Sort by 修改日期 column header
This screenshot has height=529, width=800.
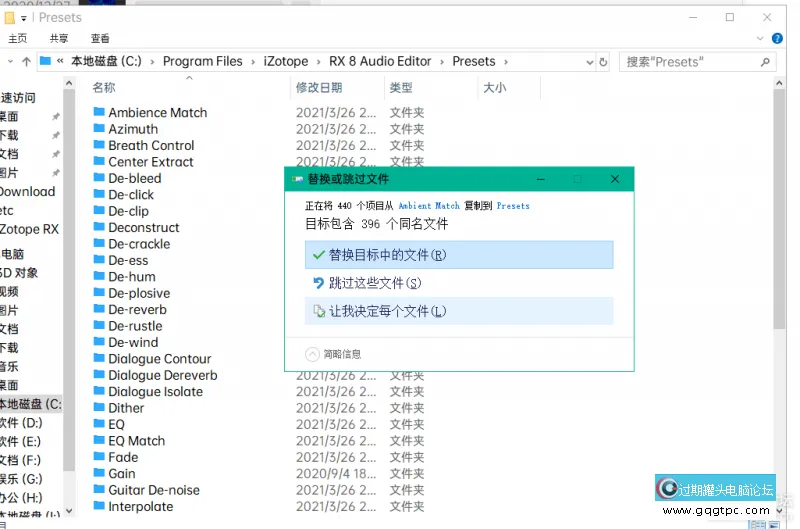pyautogui.click(x=319, y=88)
